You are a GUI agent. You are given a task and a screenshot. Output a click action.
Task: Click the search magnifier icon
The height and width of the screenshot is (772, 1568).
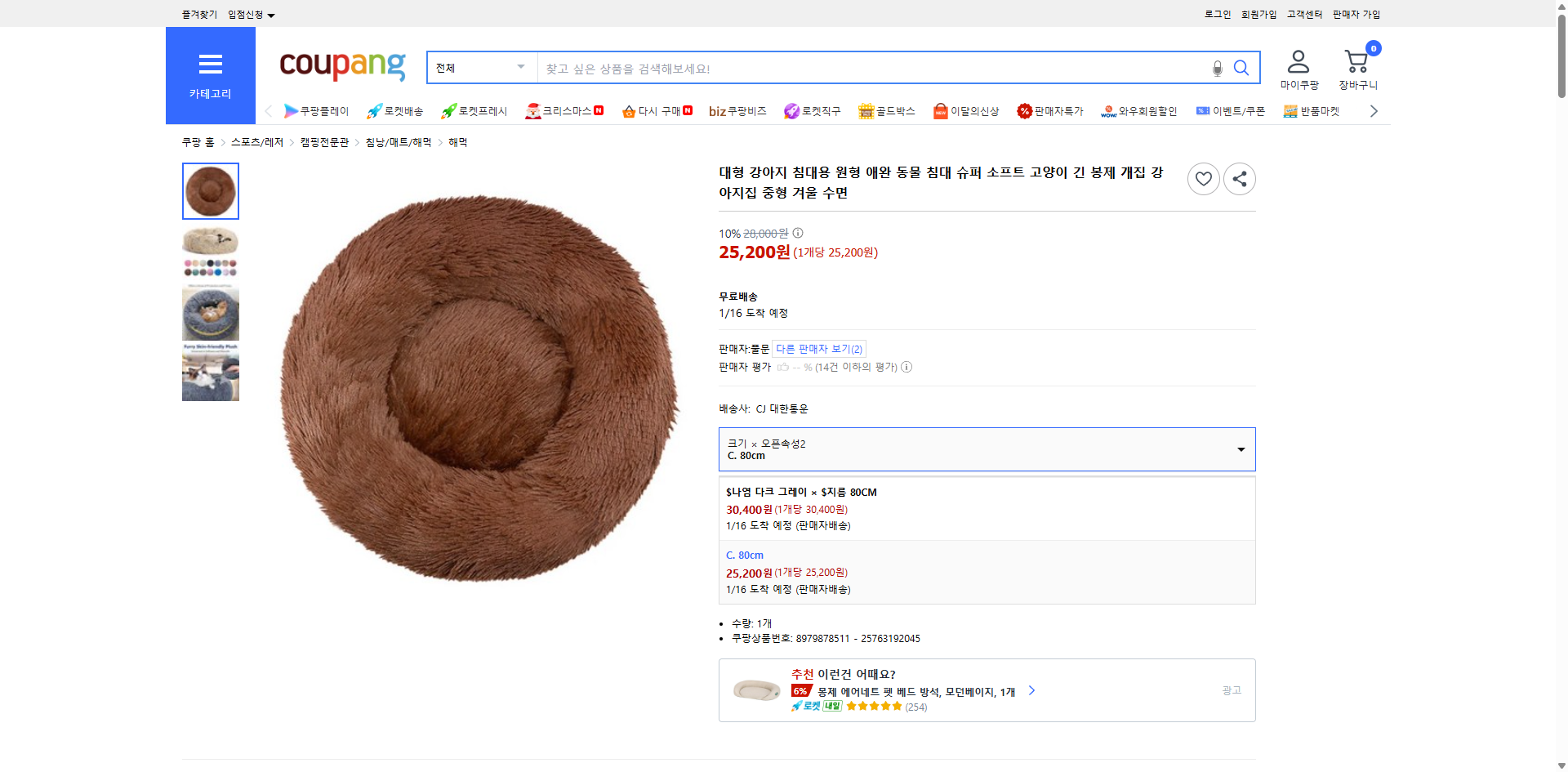click(x=1241, y=68)
